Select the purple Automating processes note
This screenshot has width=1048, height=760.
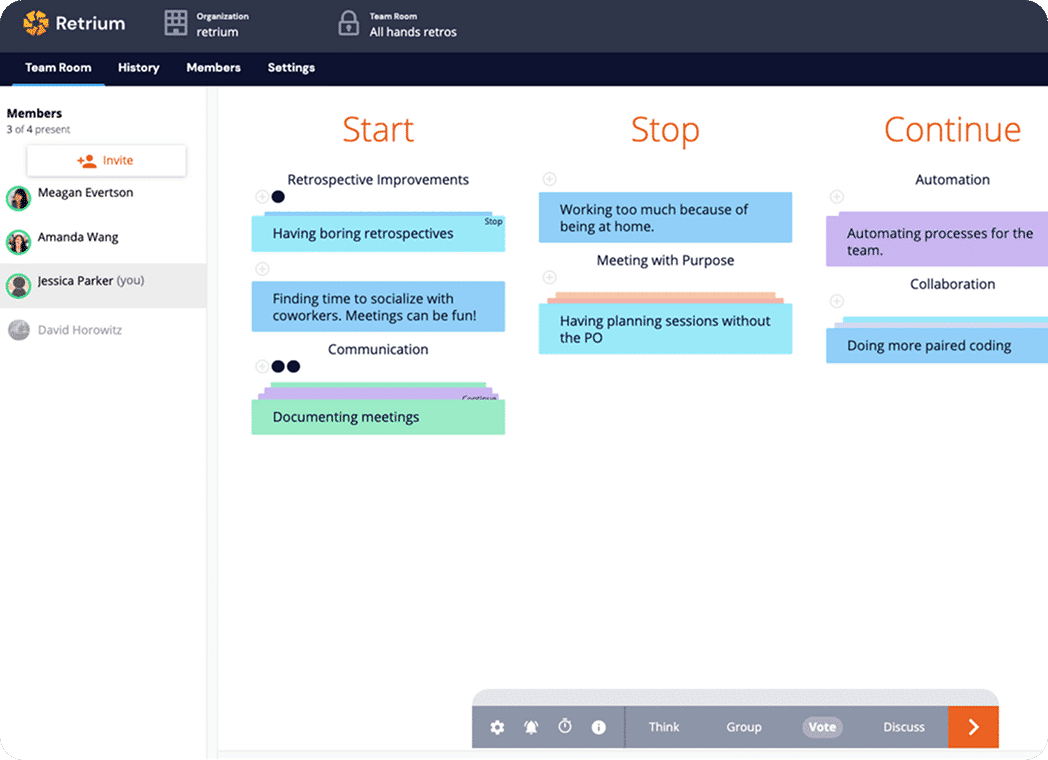[x=936, y=241]
